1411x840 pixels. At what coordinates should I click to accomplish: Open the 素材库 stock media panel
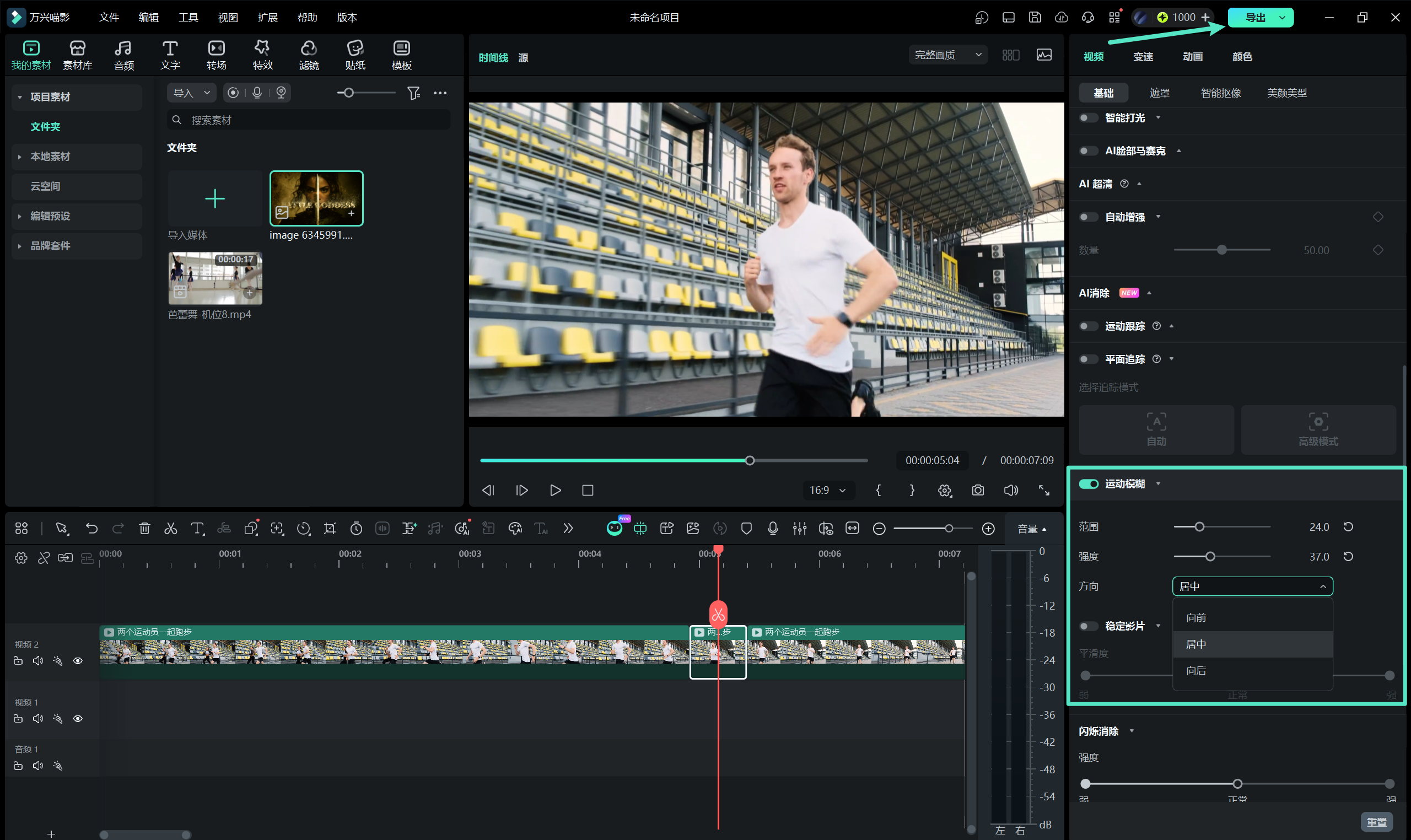[x=78, y=56]
